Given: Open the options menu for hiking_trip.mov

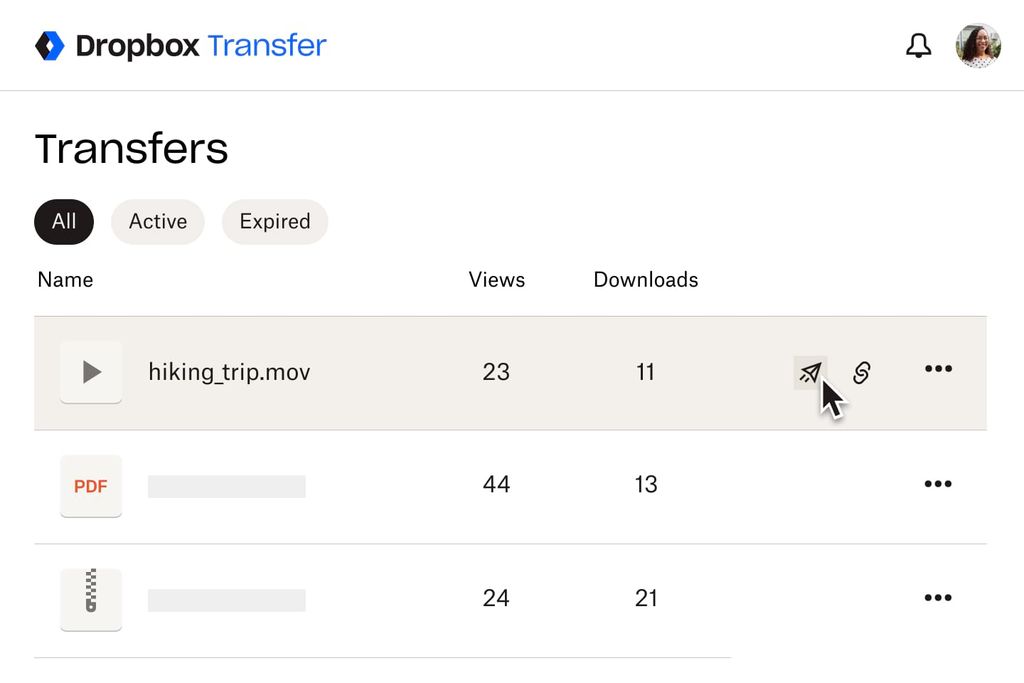Looking at the screenshot, I should [x=938, y=371].
